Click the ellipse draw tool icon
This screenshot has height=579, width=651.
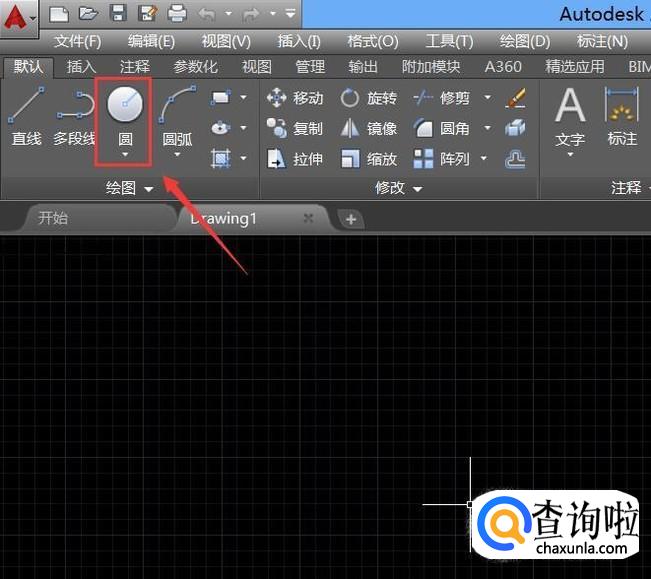pyautogui.click(x=220, y=128)
